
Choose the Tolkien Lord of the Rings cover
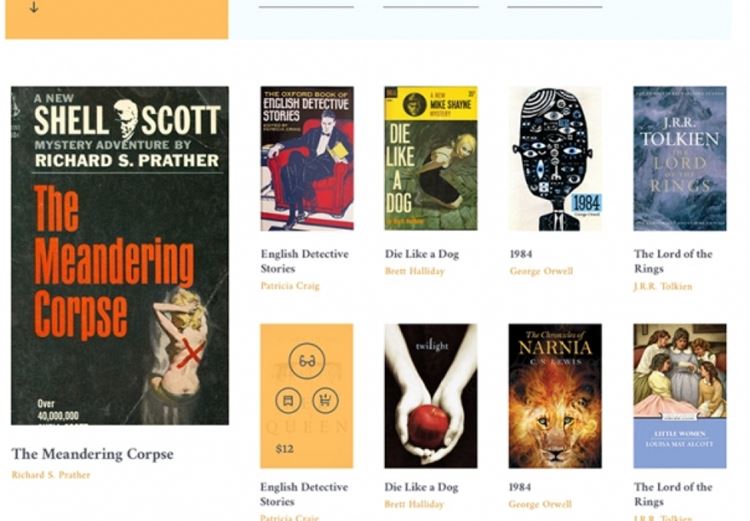pyautogui.click(x=680, y=158)
